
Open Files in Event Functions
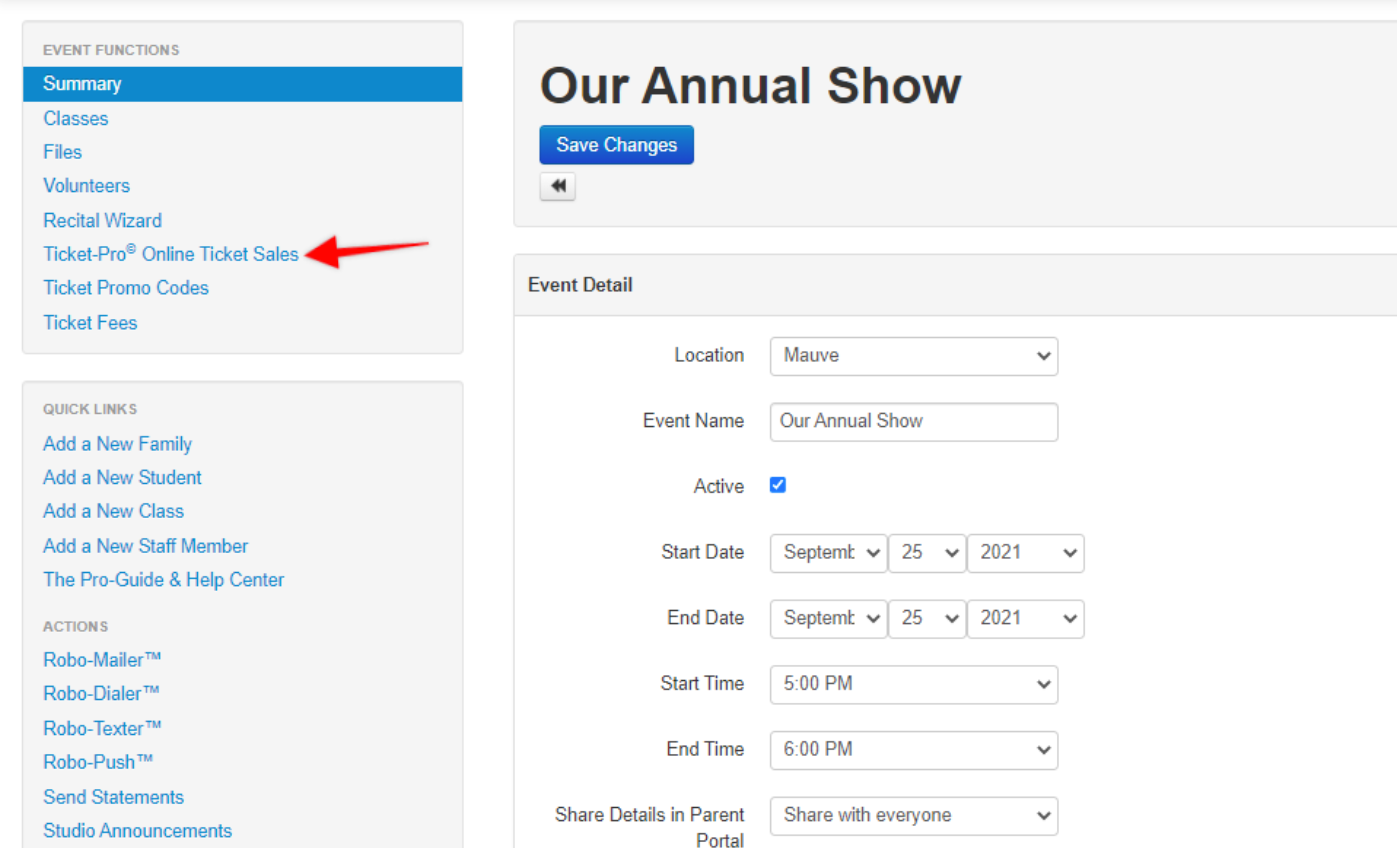[63, 152]
